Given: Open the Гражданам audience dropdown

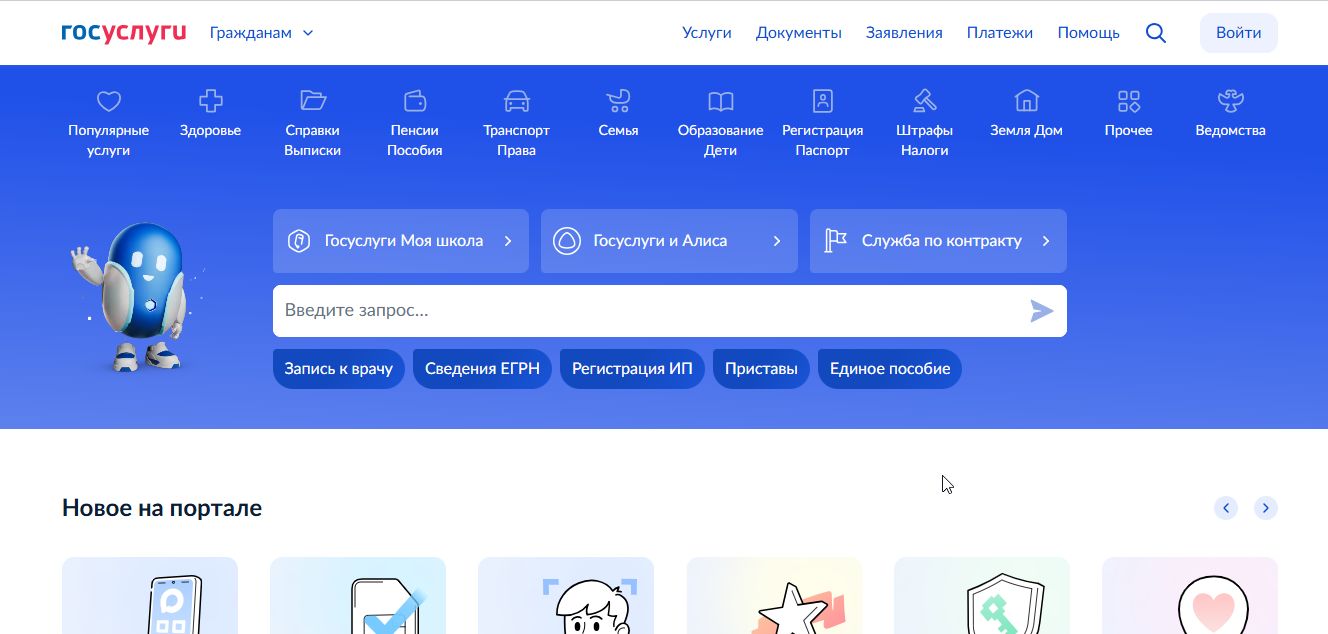Looking at the screenshot, I should click(261, 32).
